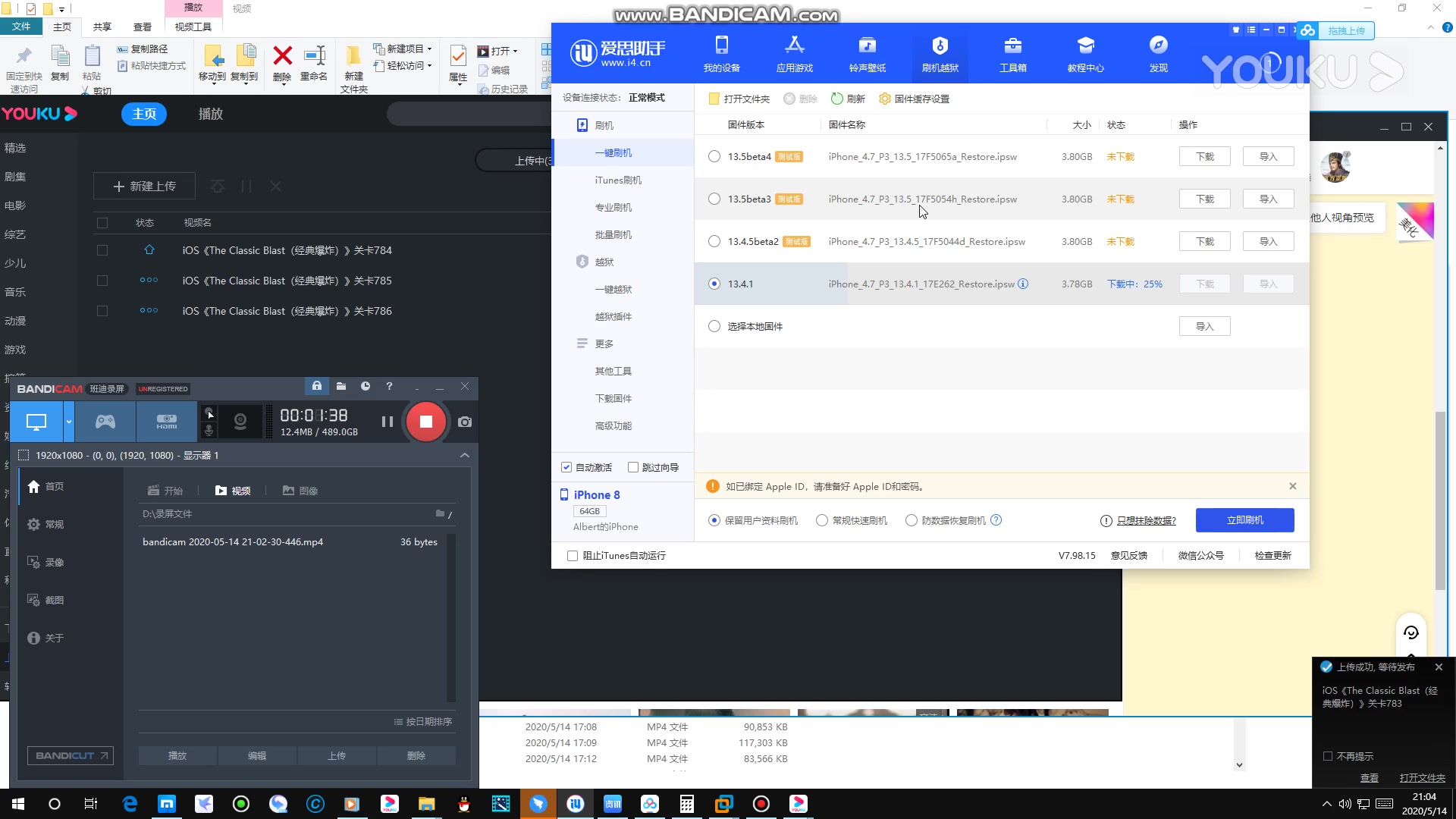Open Microsoft Edge from the taskbar
The height and width of the screenshot is (819, 1456).
click(x=130, y=804)
